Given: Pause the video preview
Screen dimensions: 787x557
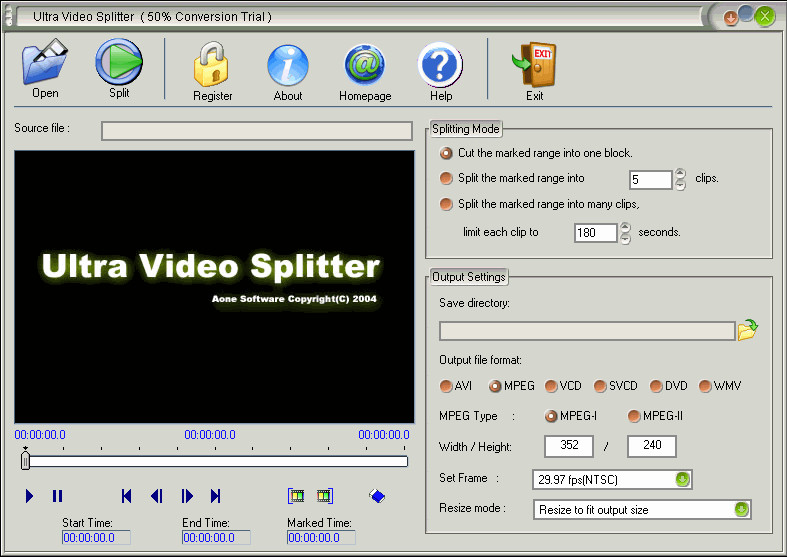Looking at the screenshot, I should [x=57, y=496].
